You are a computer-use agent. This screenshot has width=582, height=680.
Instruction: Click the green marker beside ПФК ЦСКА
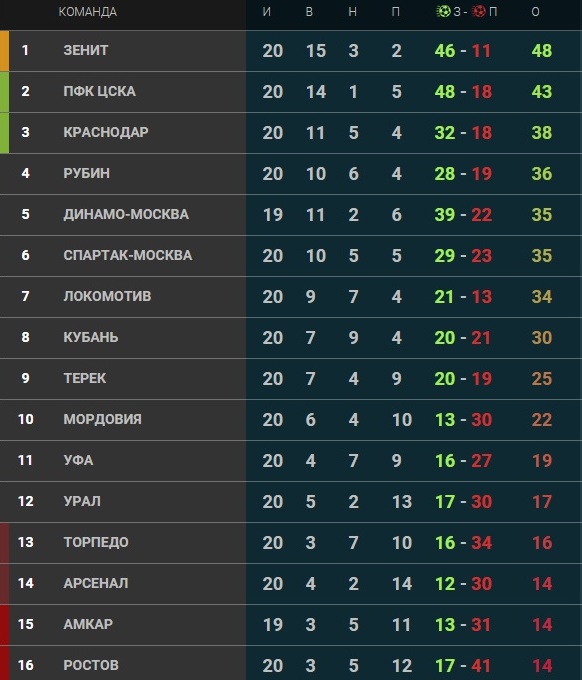pyautogui.click(x=4, y=92)
